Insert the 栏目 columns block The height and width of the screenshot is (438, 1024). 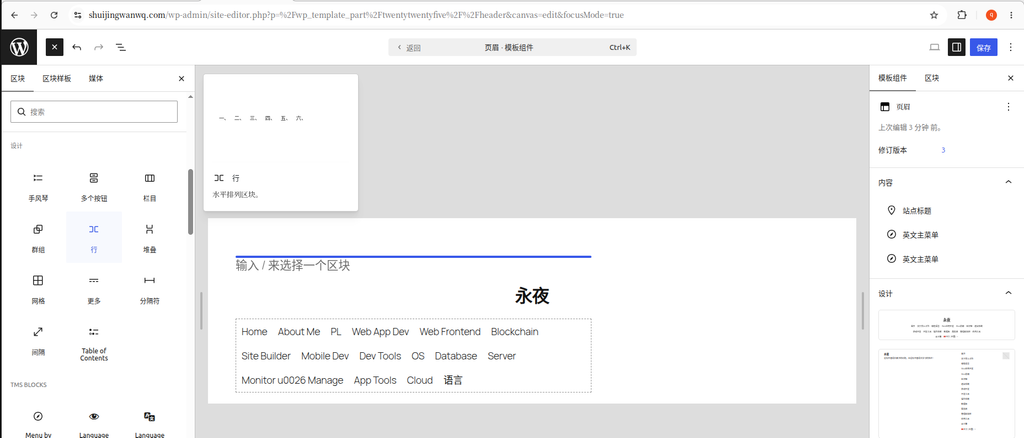150,186
